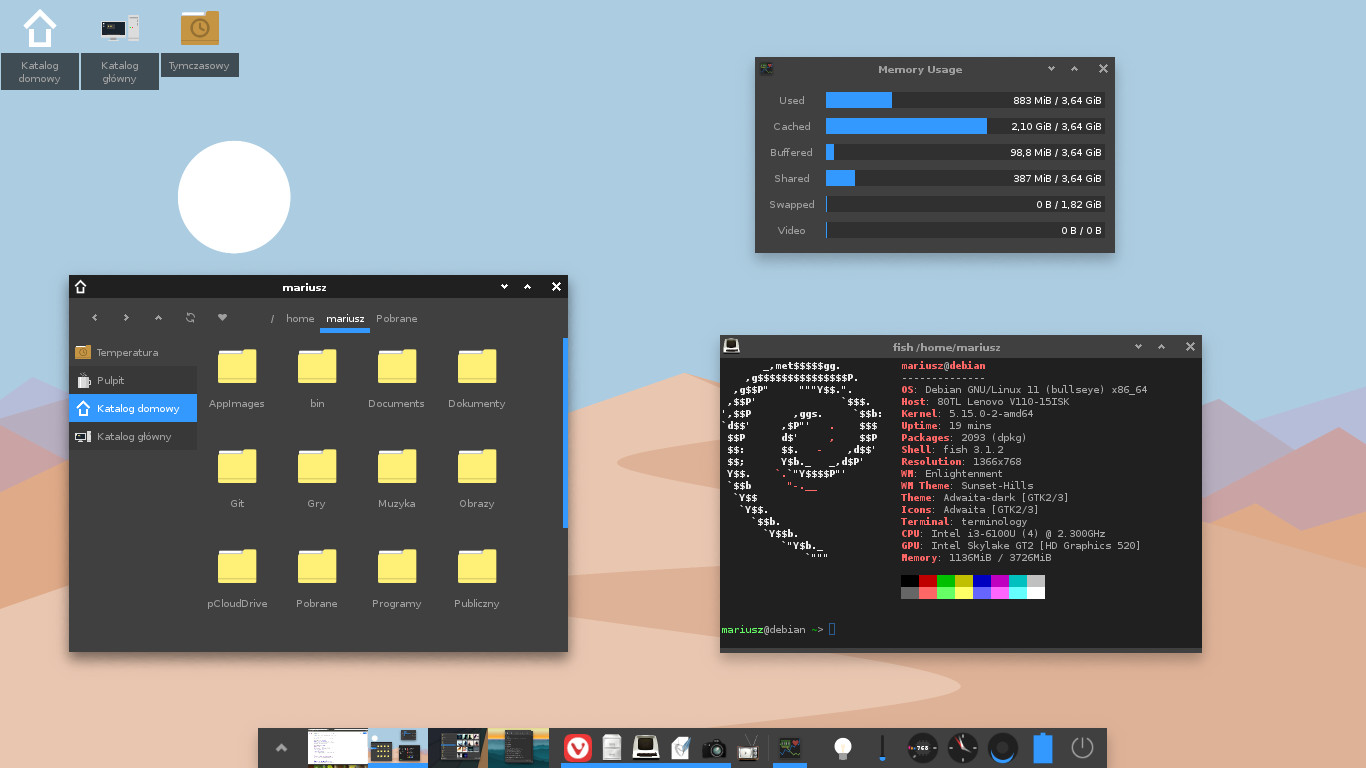
Task: Click the Cached memory bar
Action: (965, 126)
